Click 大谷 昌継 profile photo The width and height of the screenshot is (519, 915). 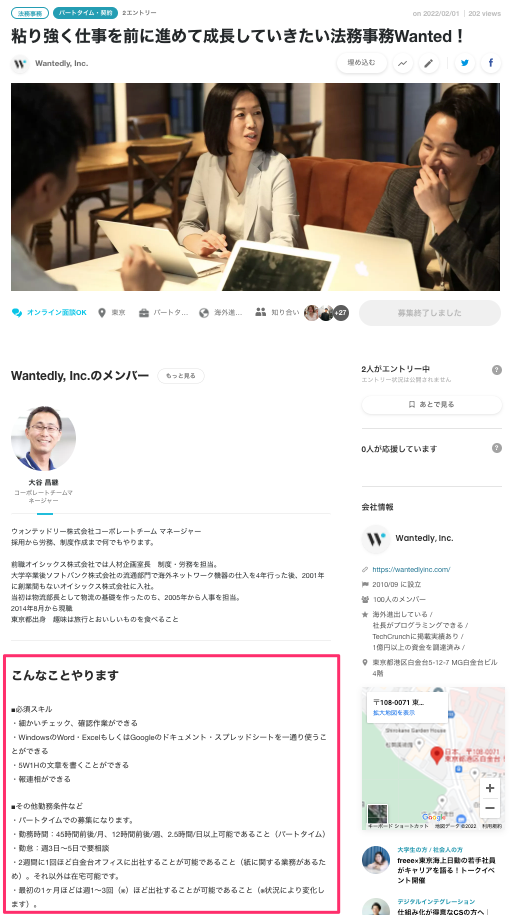click(43, 438)
